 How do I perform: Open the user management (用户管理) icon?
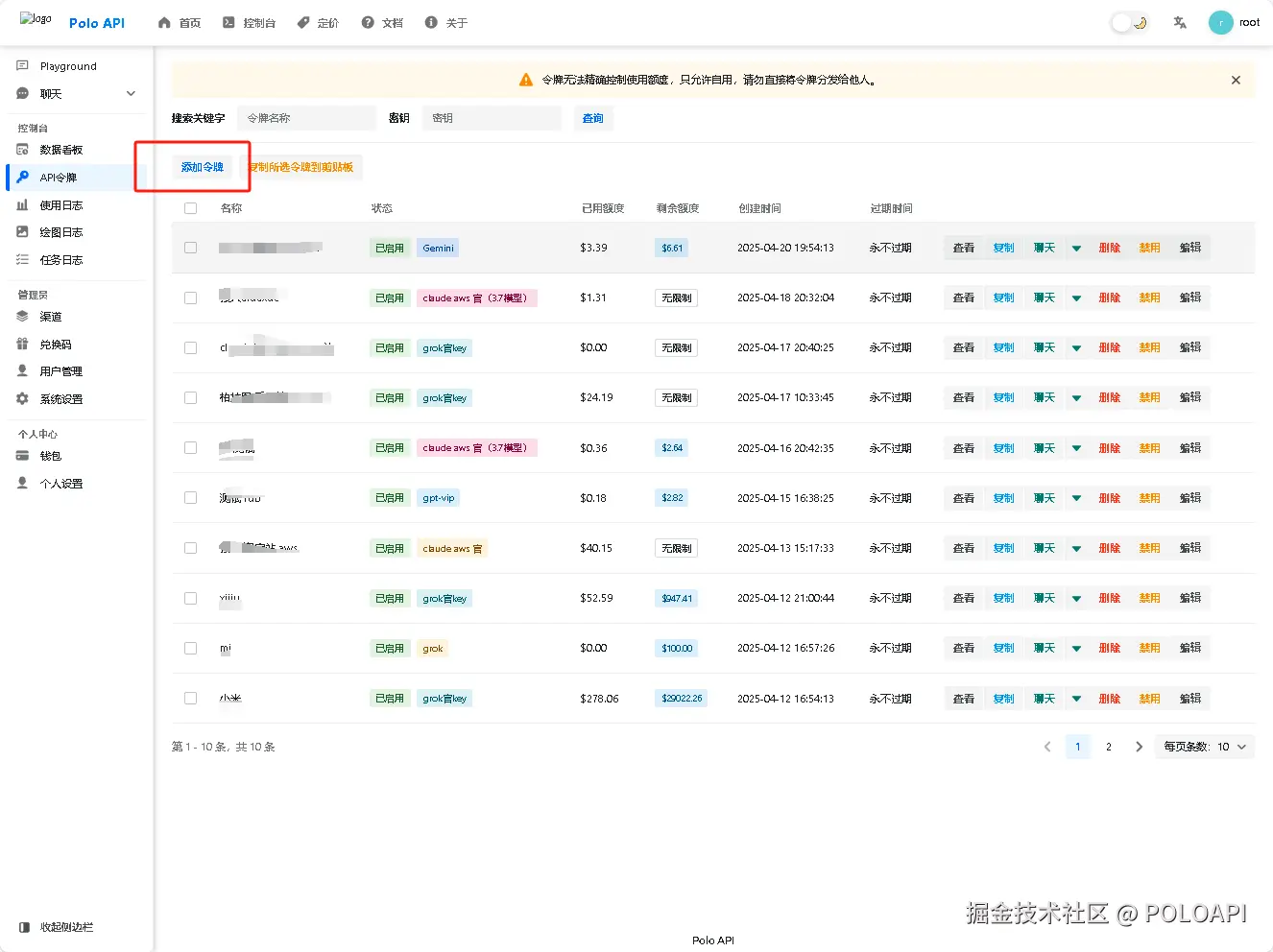23,371
